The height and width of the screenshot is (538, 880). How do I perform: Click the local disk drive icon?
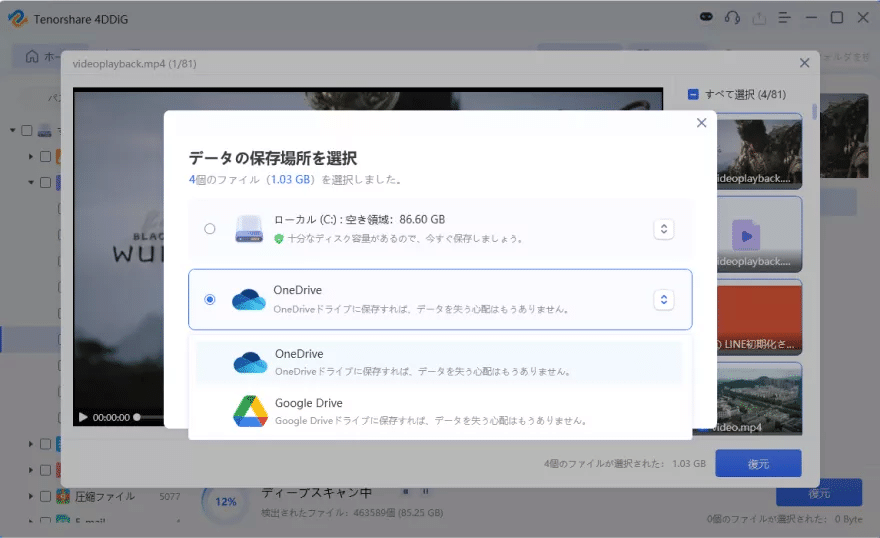(x=249, y=229)
